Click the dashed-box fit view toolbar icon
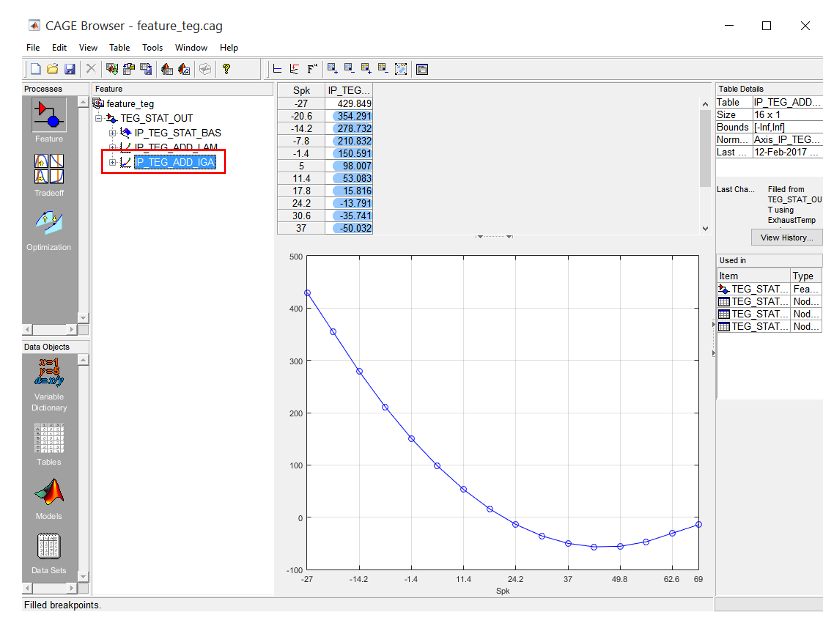The height and width of the screenshot is (624, 836). coord(401,69)
